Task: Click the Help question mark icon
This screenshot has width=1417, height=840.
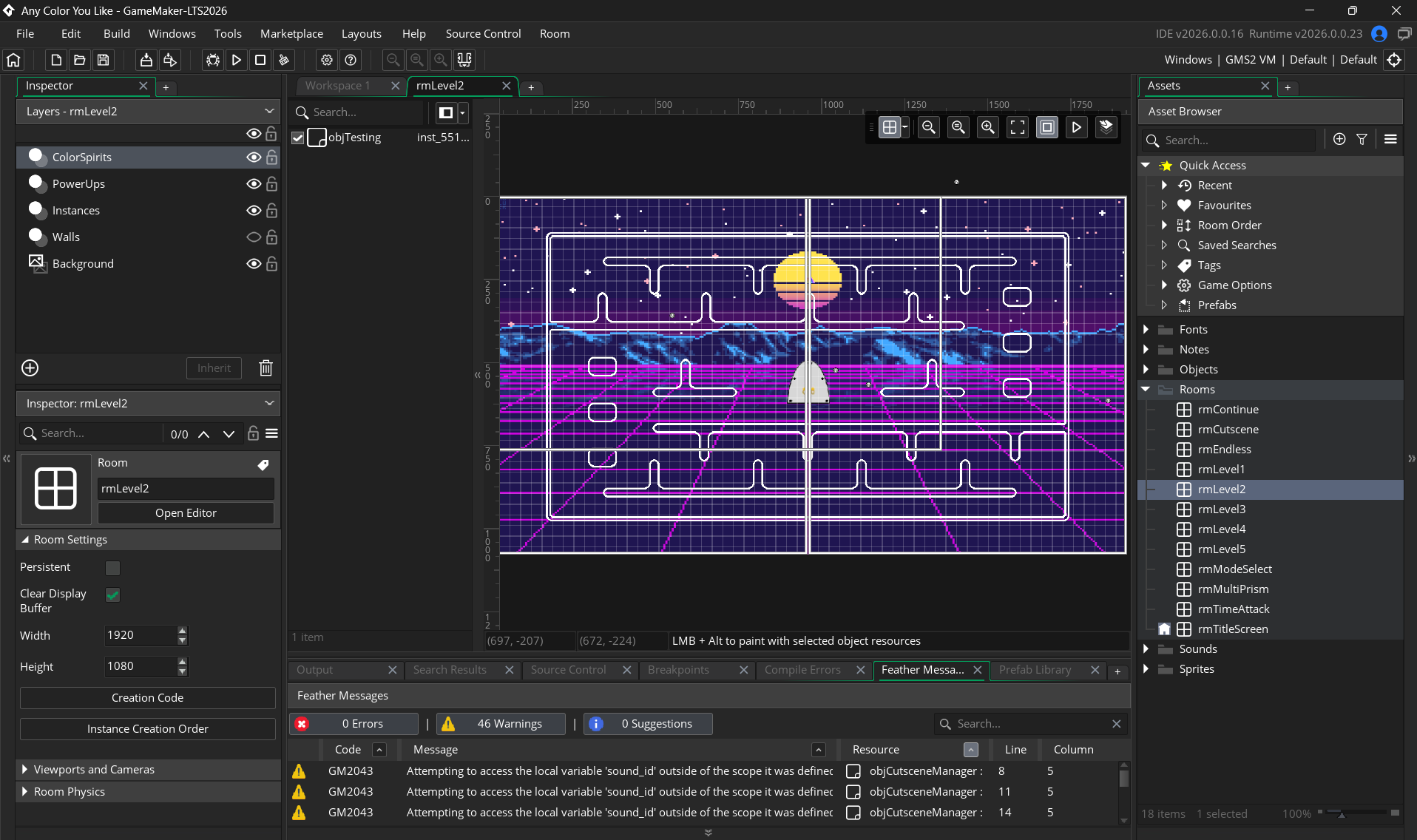Action: coord(351,60)
